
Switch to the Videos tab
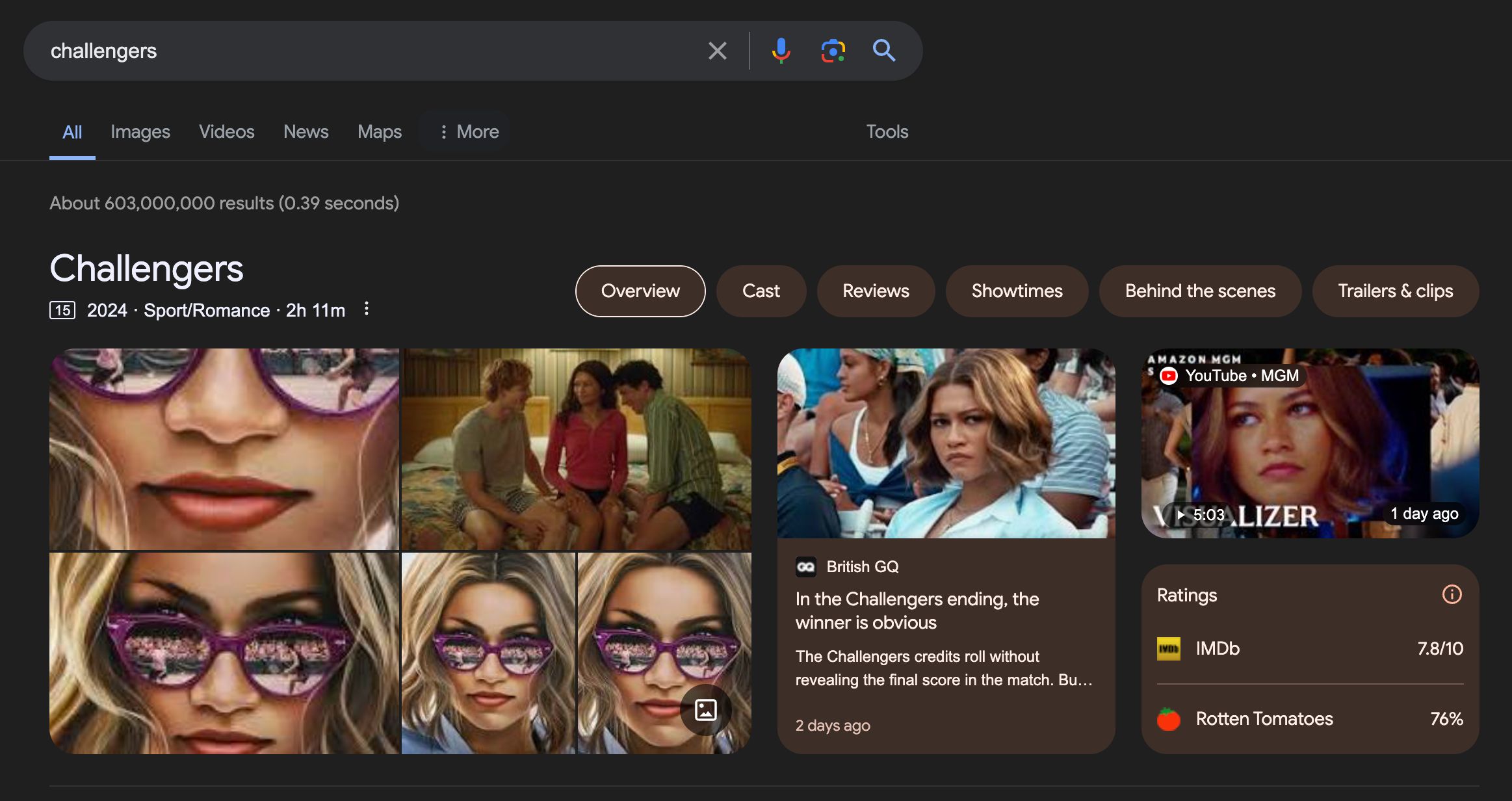[227, 132]
